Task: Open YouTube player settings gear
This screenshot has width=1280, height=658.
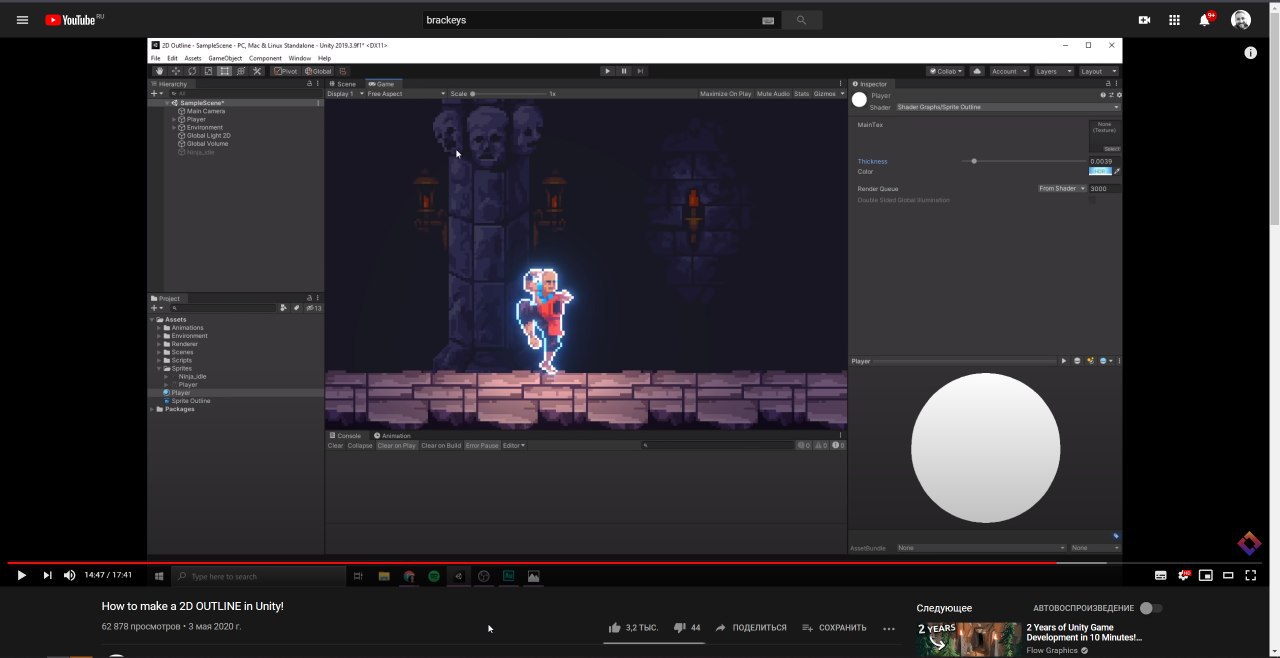Action: click(x=1184, y=575)
